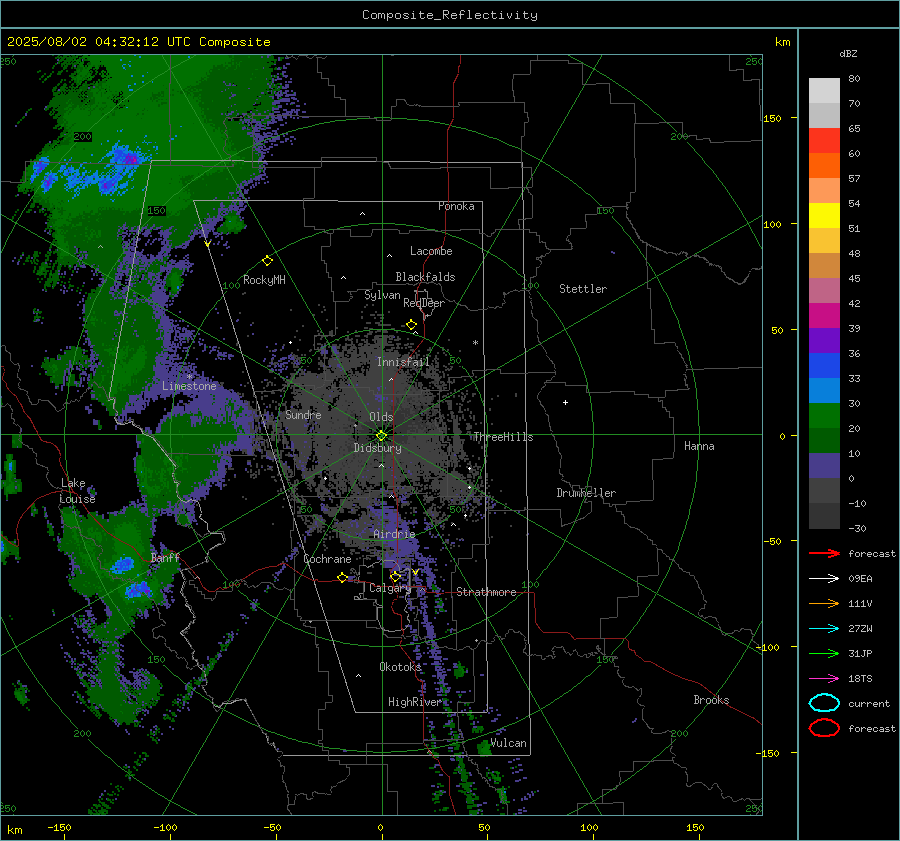Click the ThreeHills label
The width and height of the screenshot is (900, 841).
point(503,437)
